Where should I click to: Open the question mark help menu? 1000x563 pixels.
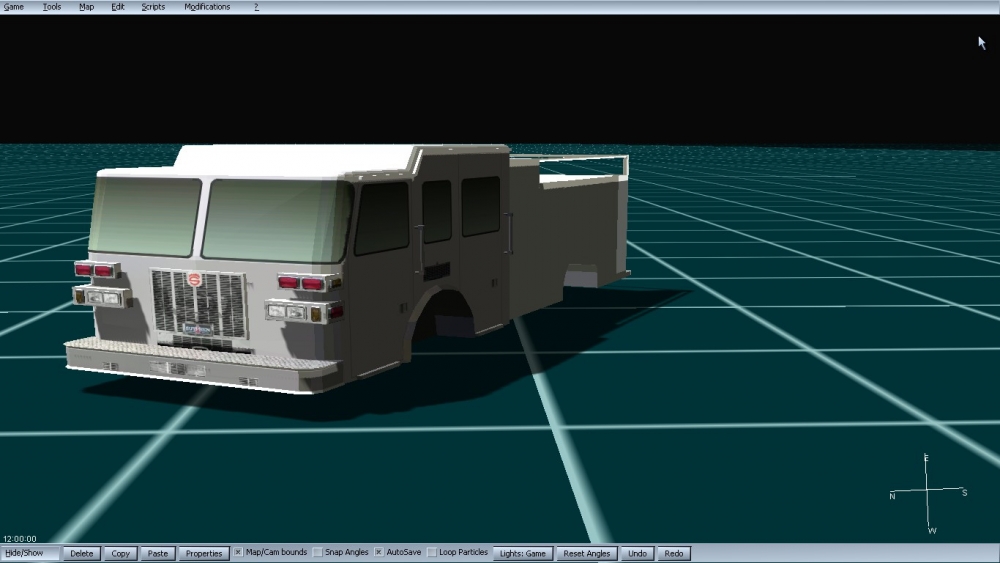256,7
